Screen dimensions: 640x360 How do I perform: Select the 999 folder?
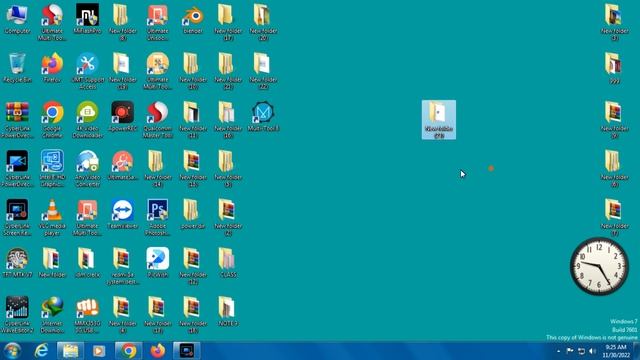(x=614, y=68)
